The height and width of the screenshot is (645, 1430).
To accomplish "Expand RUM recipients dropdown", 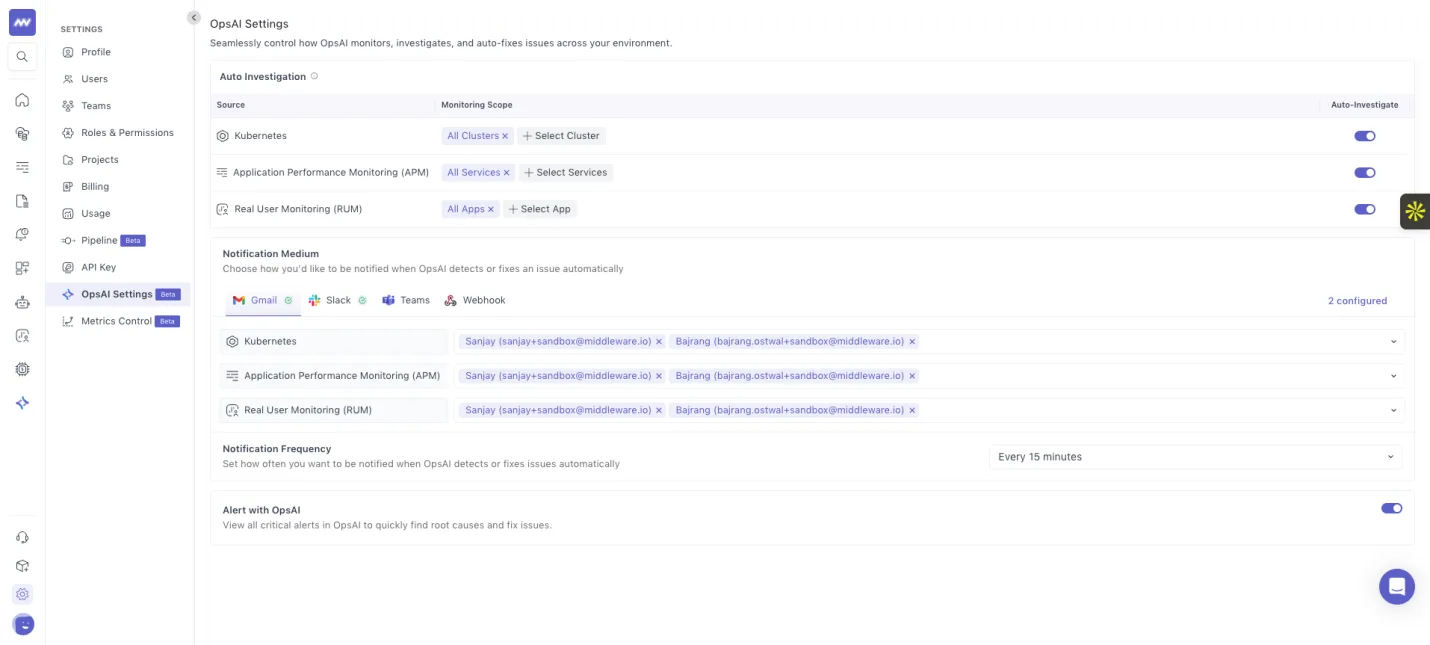I will 1394,411.
